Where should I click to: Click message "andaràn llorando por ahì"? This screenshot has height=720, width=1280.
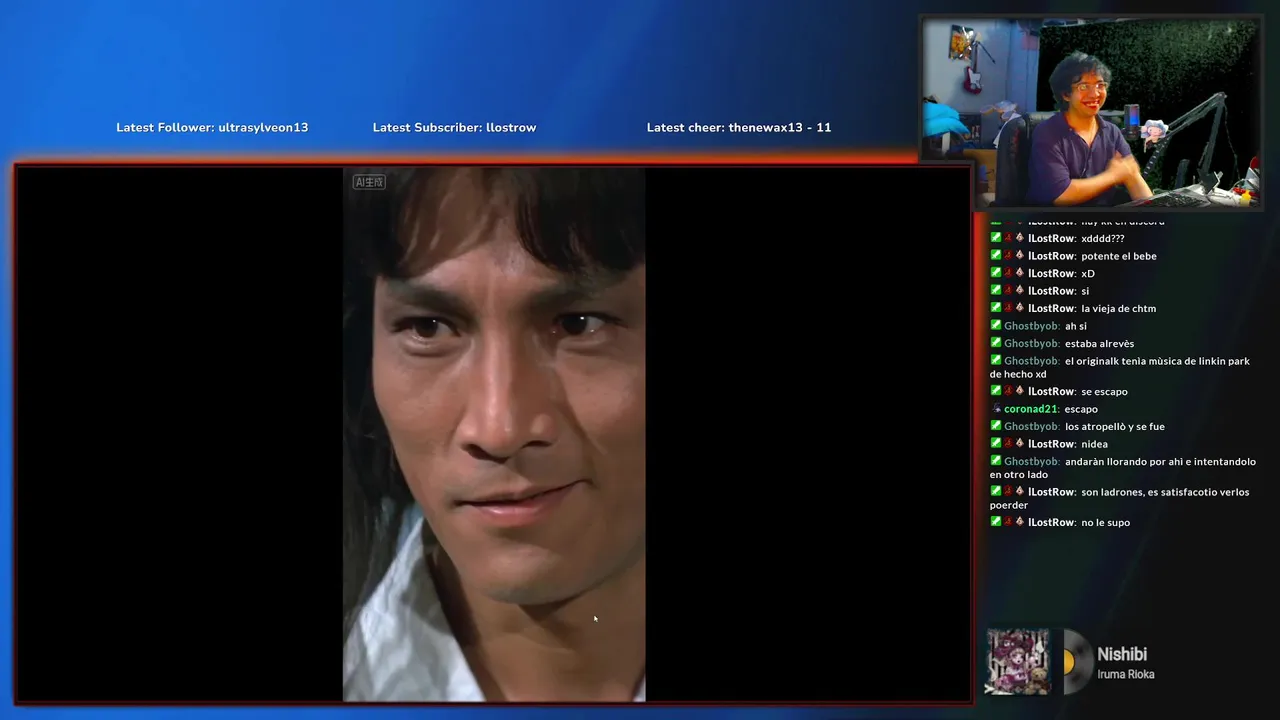[1123, 468]
